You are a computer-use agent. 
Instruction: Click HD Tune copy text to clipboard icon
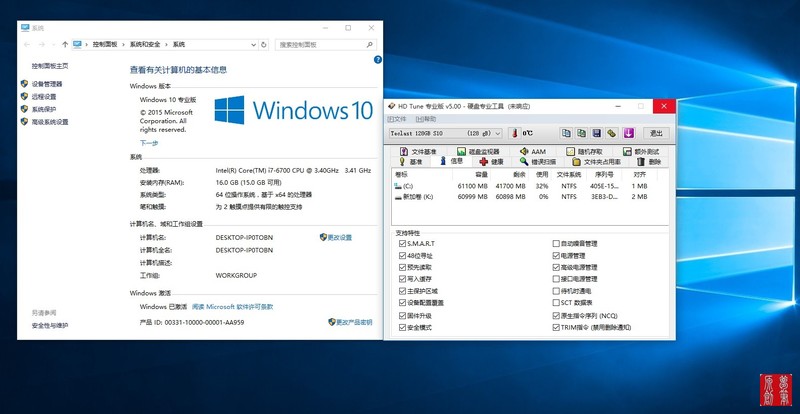pos(566,133)
